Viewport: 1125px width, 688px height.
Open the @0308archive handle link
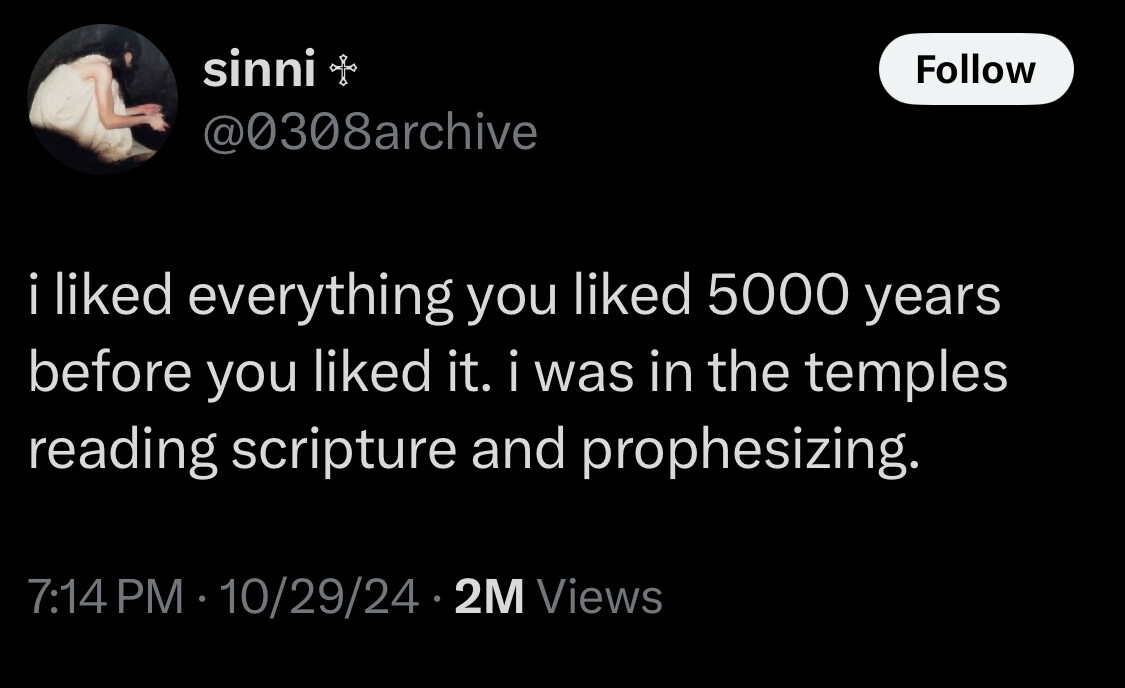tap(370, 133)
